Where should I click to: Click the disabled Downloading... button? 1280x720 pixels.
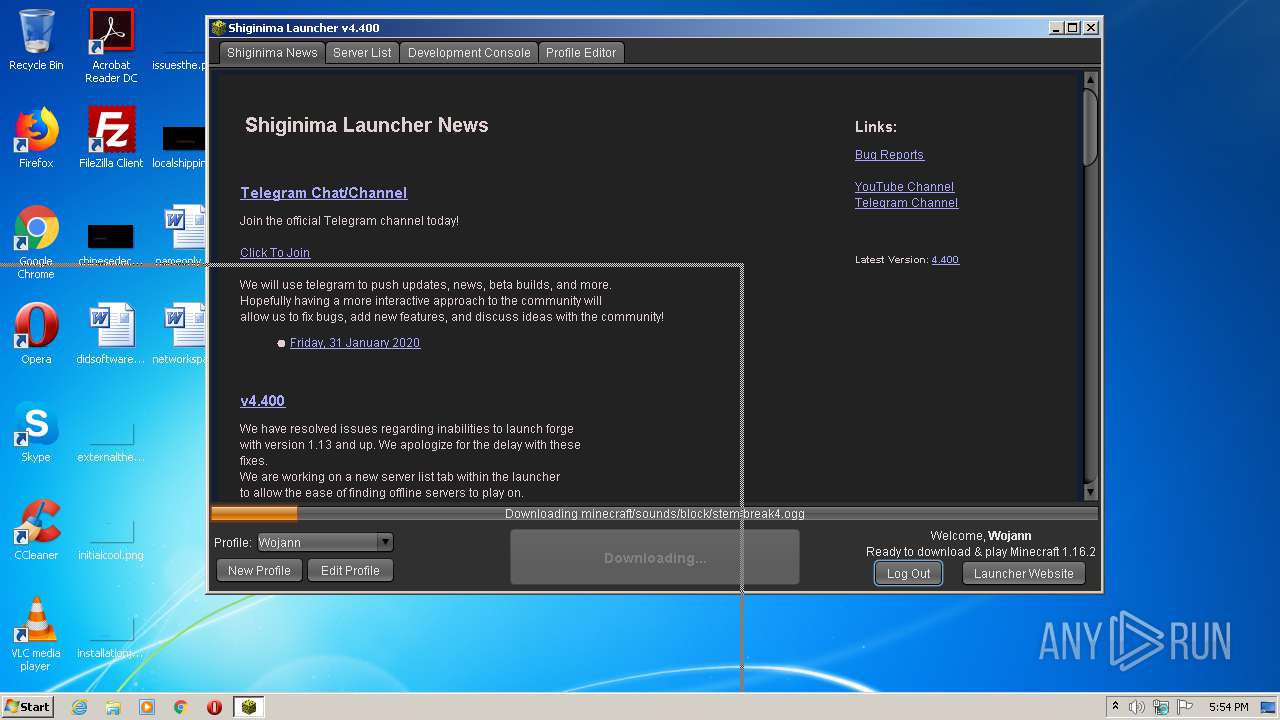tap(655, 558)
